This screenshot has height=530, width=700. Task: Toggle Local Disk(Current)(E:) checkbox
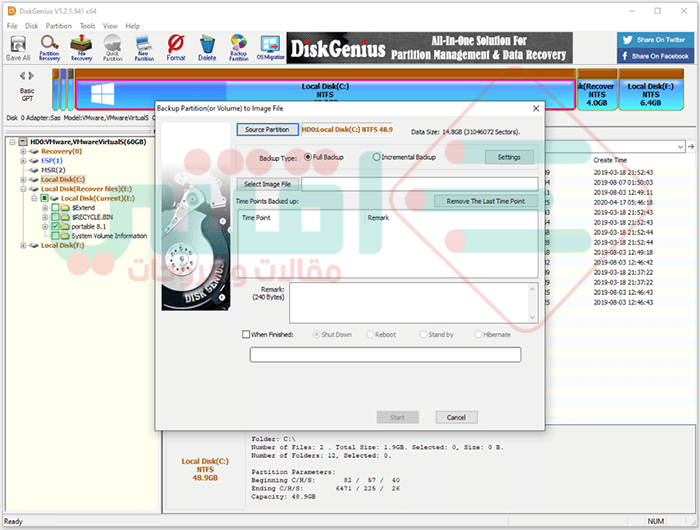[45, 198]
